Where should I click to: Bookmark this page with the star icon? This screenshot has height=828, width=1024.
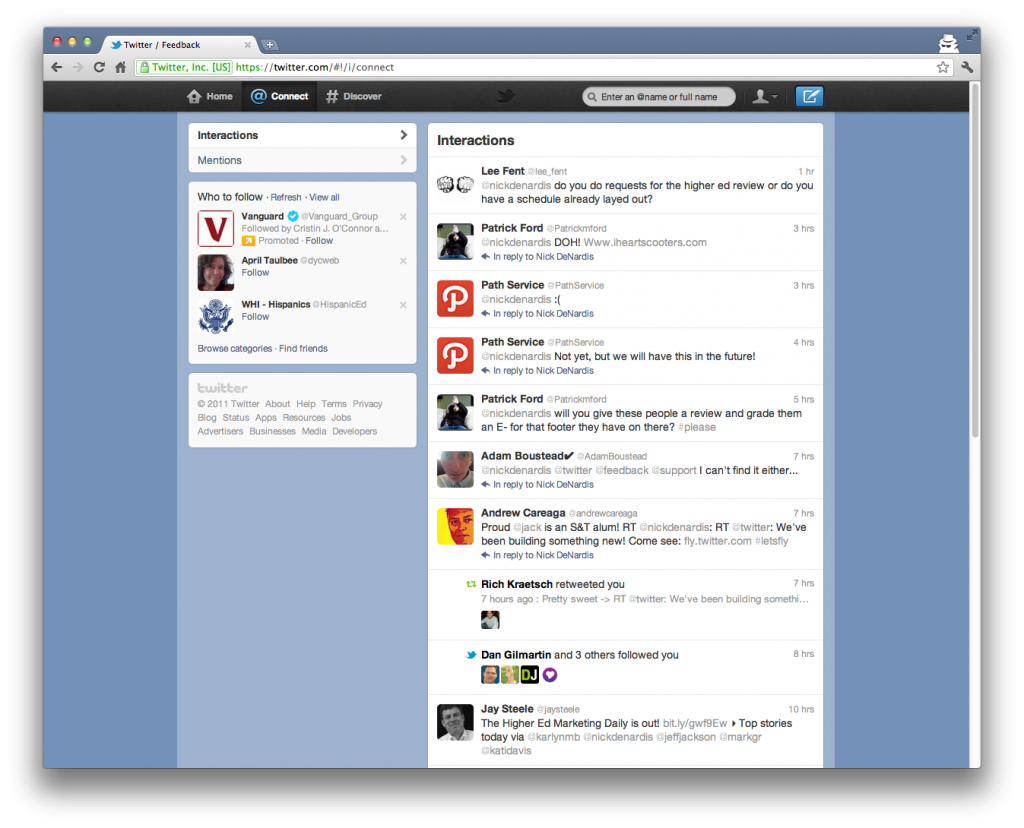click(943, 67)
